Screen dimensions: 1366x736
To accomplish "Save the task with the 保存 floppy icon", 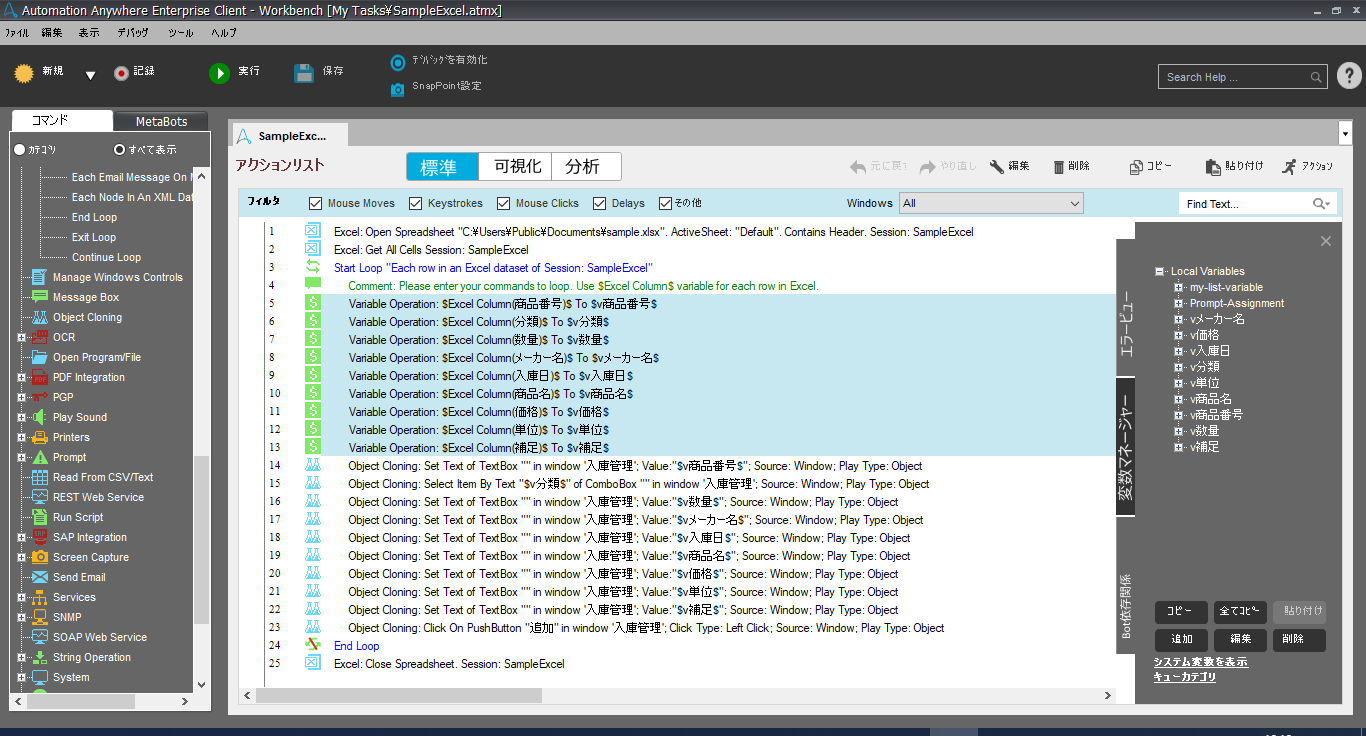I will [304, 73].
